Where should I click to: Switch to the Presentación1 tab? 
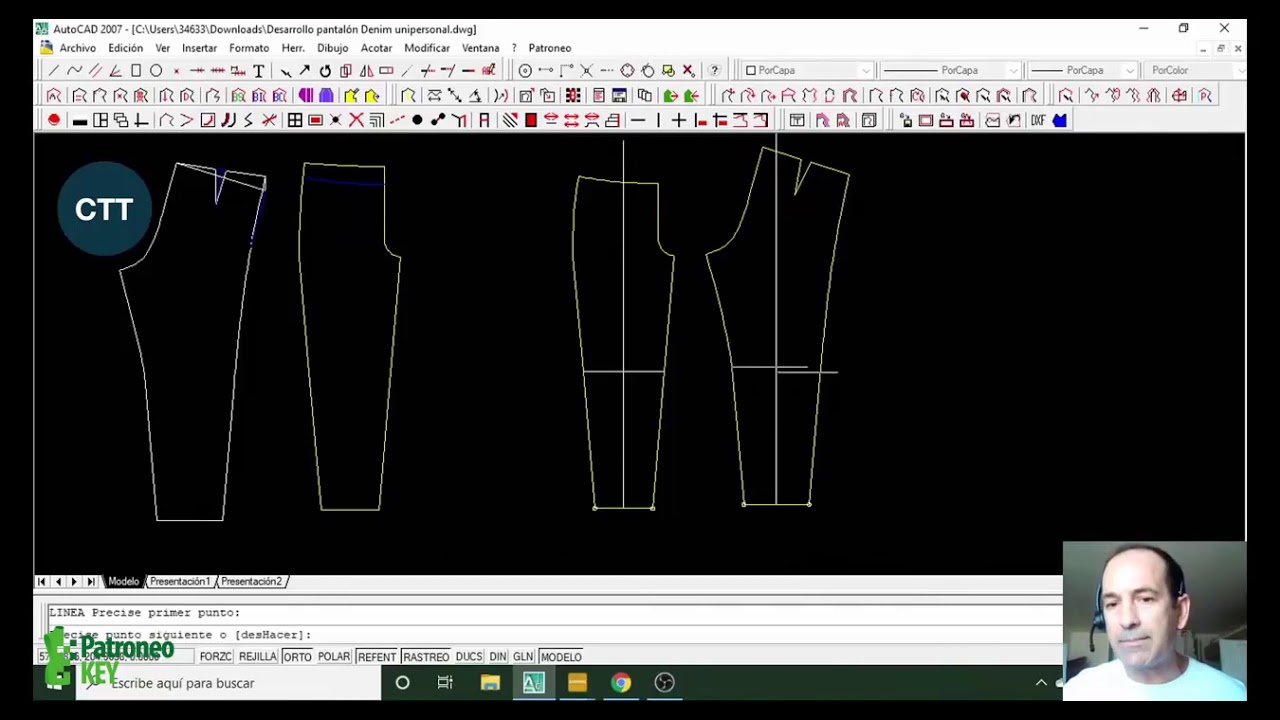180,582
